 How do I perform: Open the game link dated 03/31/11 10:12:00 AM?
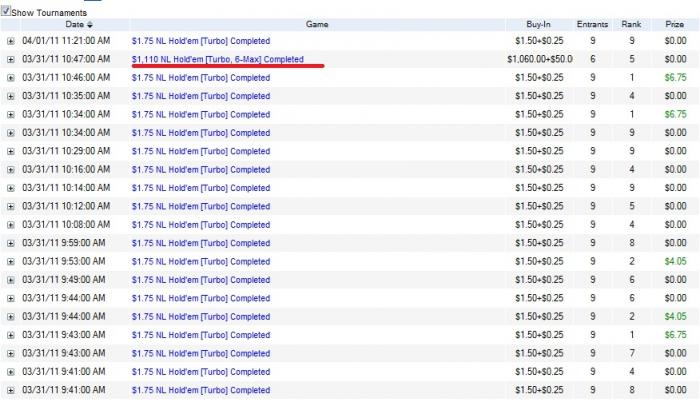pyautogui.click(x=201, y=206)
